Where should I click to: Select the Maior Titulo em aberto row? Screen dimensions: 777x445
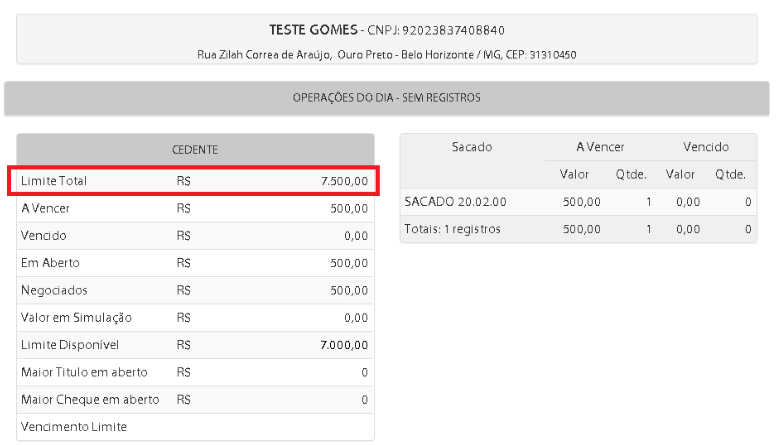click(x=195, y=372)
